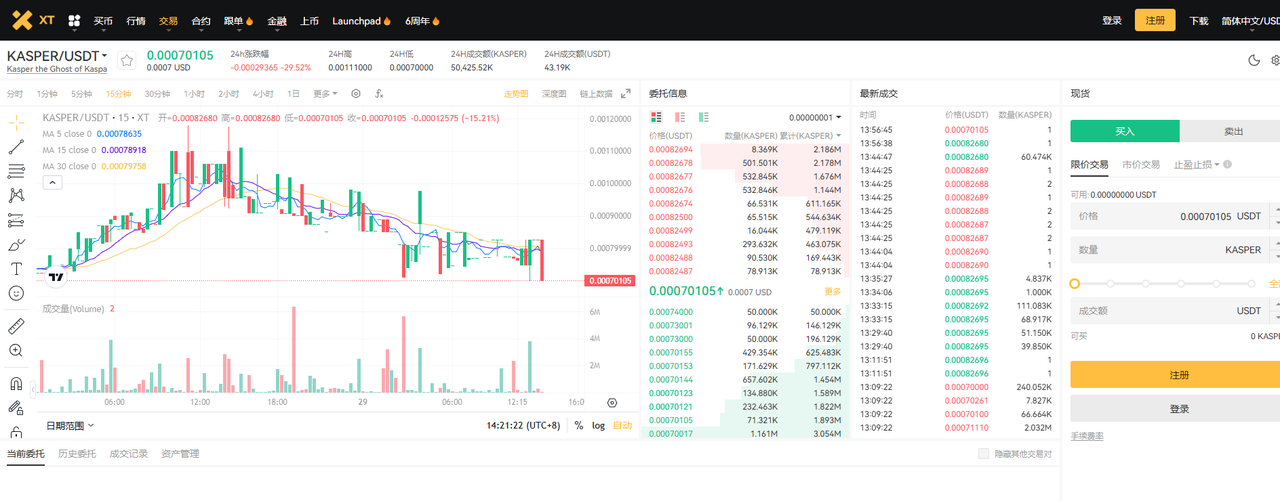Open the indicators fx menu
This screenshot has width=1280, height=501.
click(379, 94)
